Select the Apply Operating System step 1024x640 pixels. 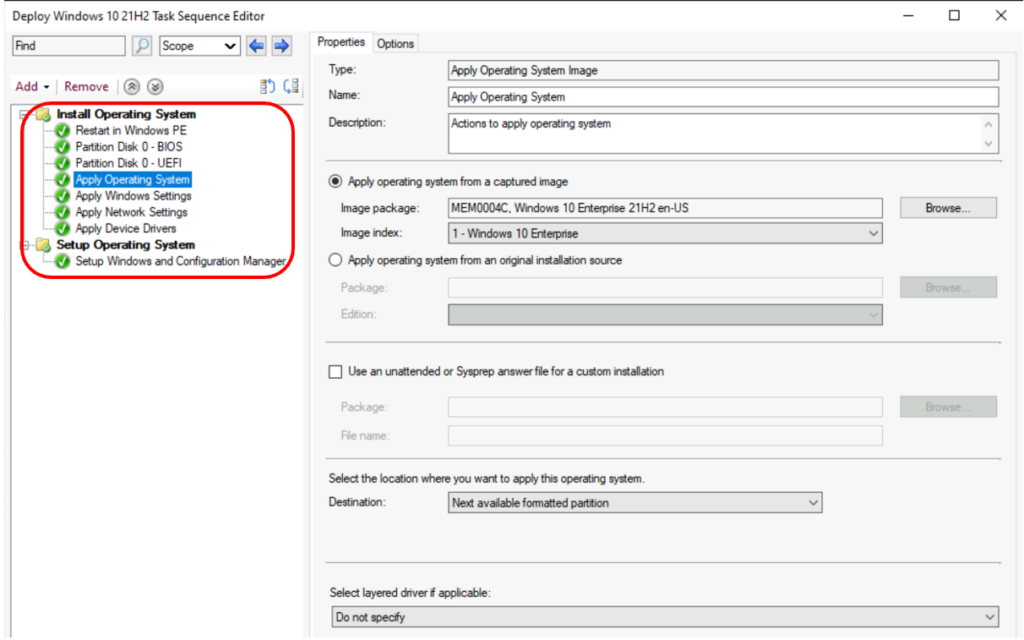133,180
